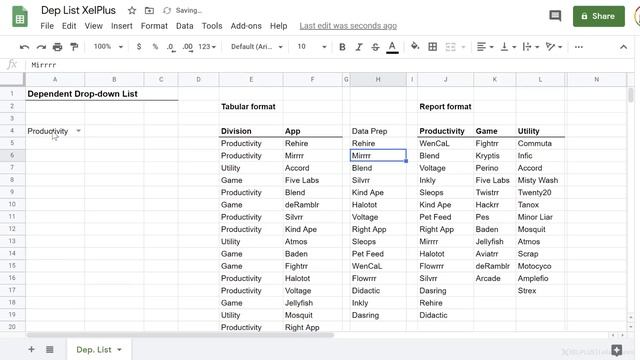This screenshot has width=640, height=360.
Task: Click the Undo icon
Action: click(x=24, y=47)
